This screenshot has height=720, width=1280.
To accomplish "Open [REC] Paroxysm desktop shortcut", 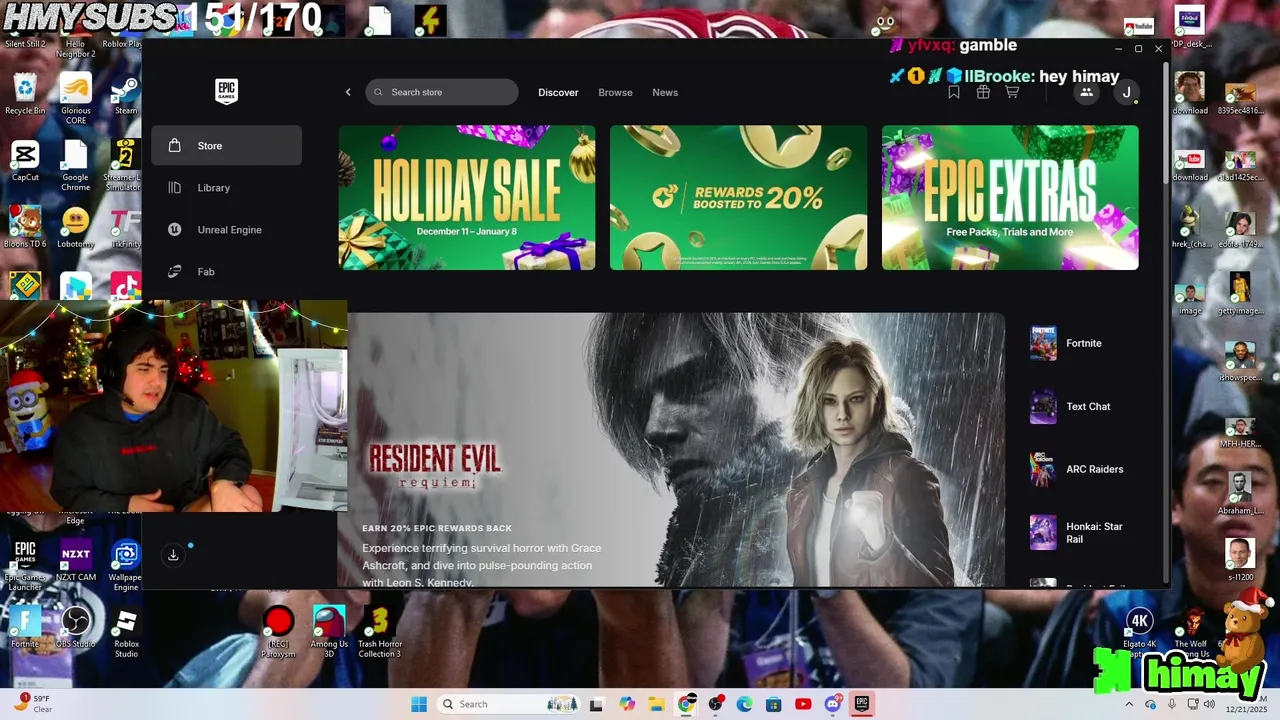I will click(x=278, y=632).
